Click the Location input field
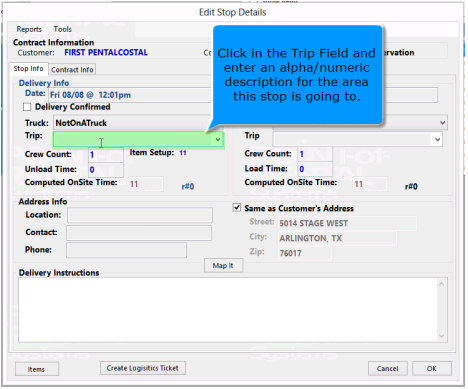 pyautogui.click(x=140, y=215)
